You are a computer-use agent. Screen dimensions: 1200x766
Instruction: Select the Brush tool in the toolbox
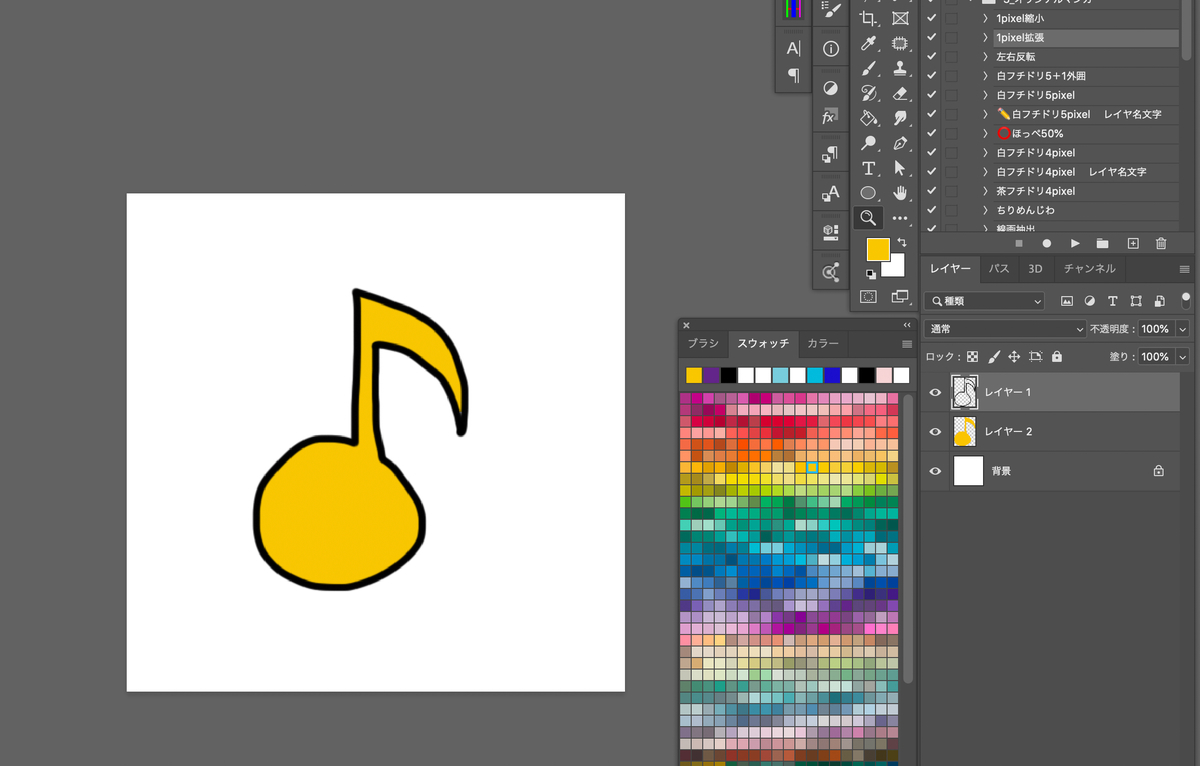click(869, 68)
